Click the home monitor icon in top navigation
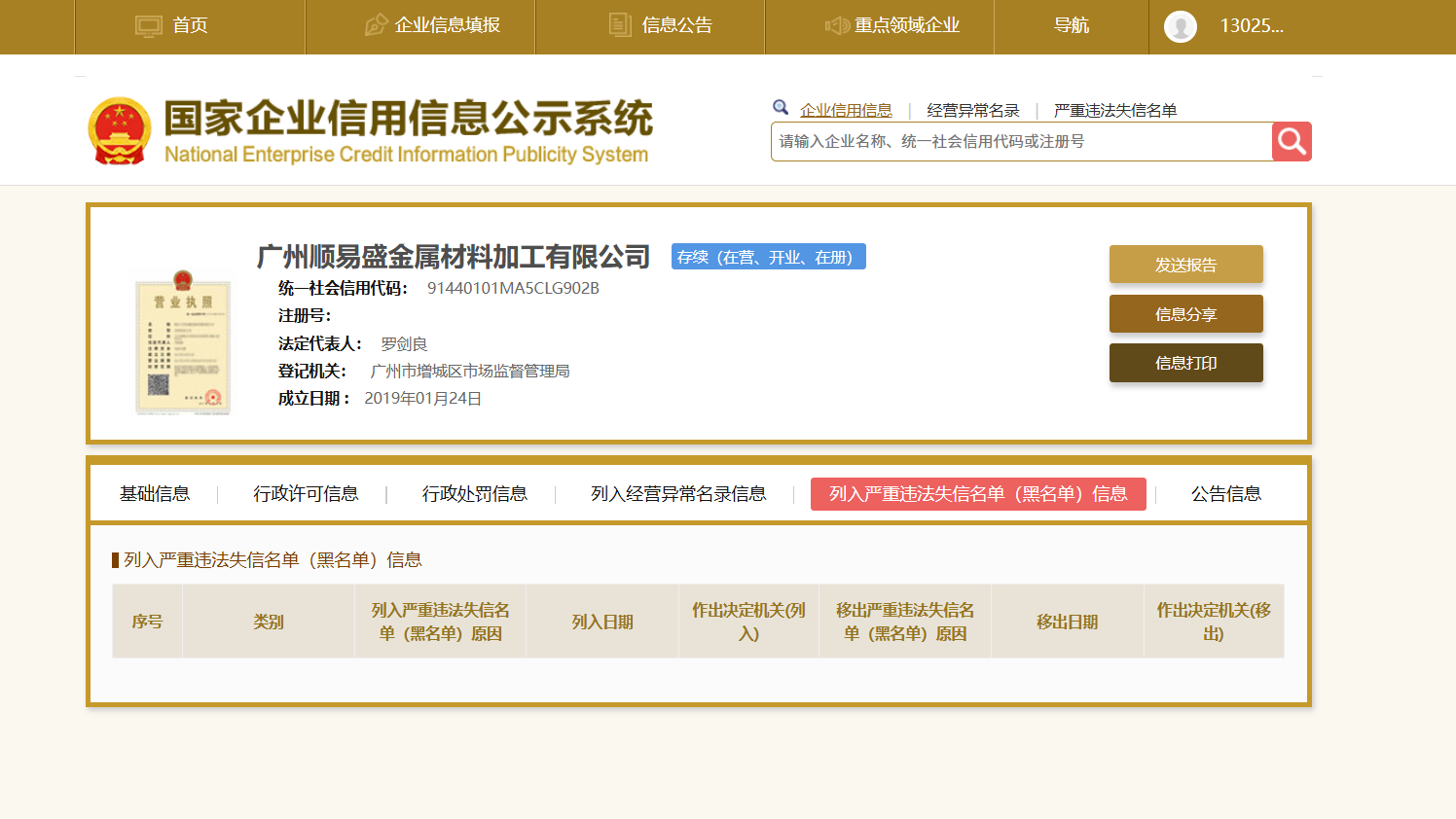The height and width of the screenshot is (819, 1456). point(148,26)
